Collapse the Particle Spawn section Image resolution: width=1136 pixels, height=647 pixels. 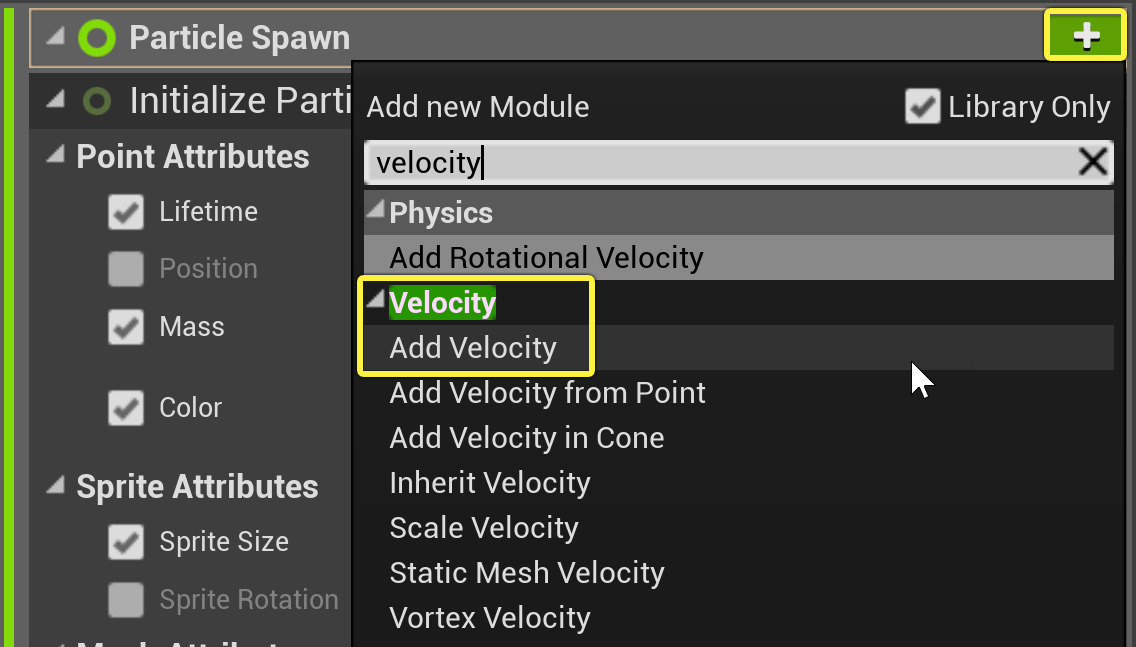(55, 38)
